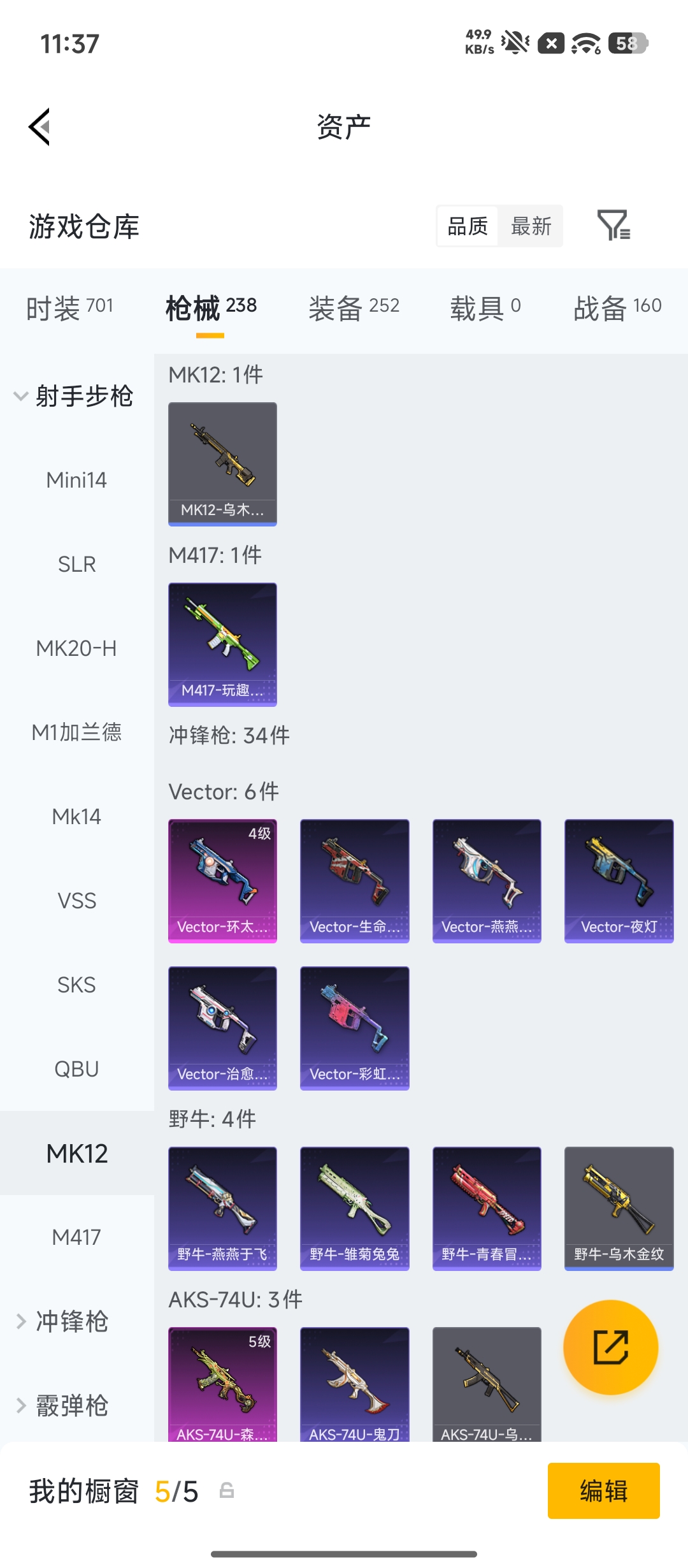Select Mini14 in the sidebar
The width and height of the screenshot is (688, 1568).
(77, 480)
